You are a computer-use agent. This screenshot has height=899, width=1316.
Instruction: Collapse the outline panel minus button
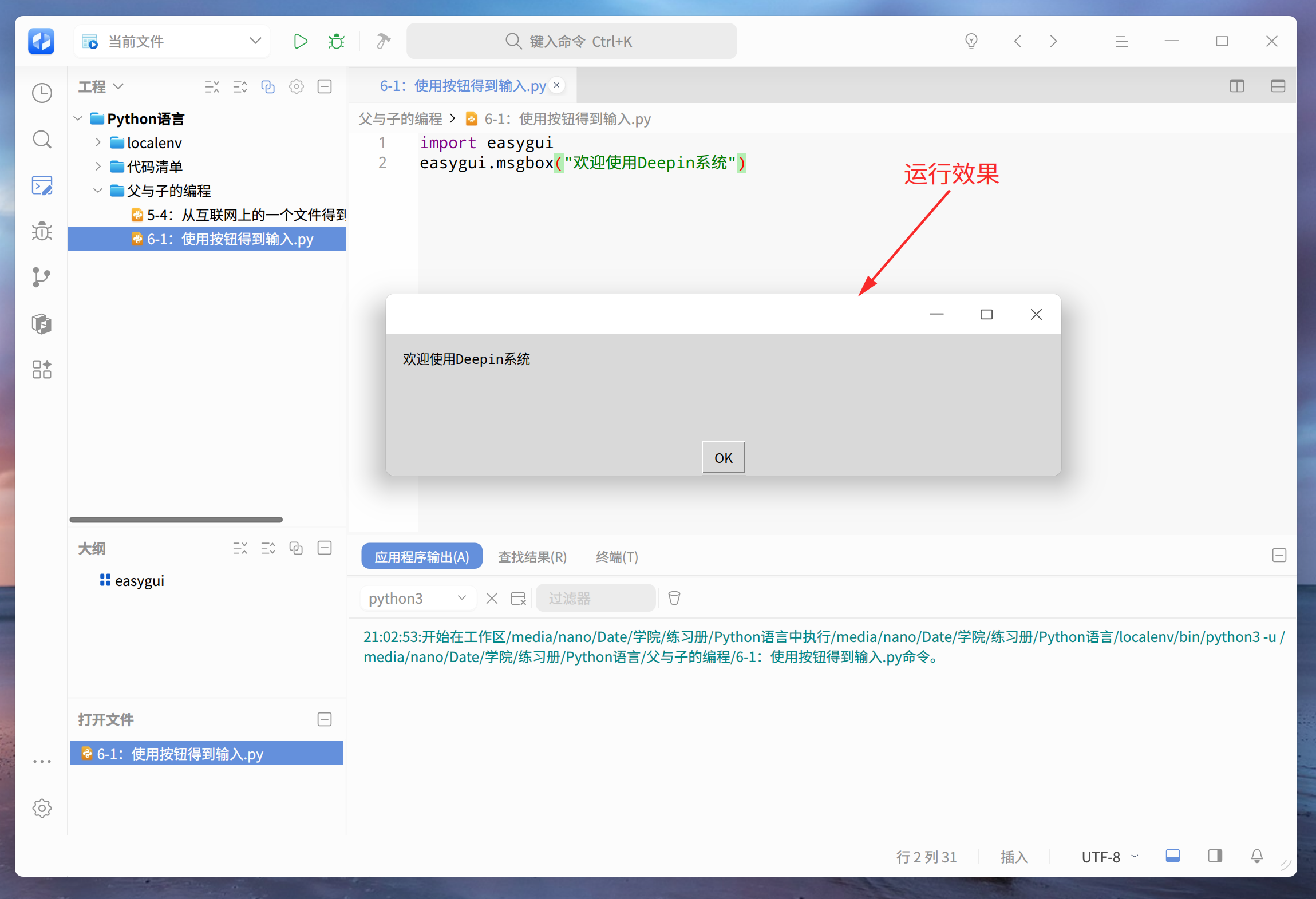(325, 548)
